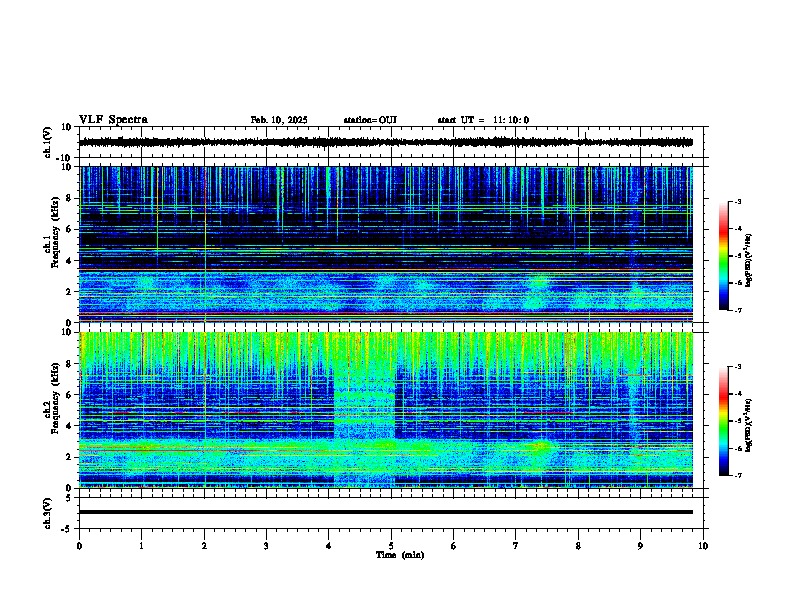
Task: Click time axis tick label "7"
Action: click(516, 546)
